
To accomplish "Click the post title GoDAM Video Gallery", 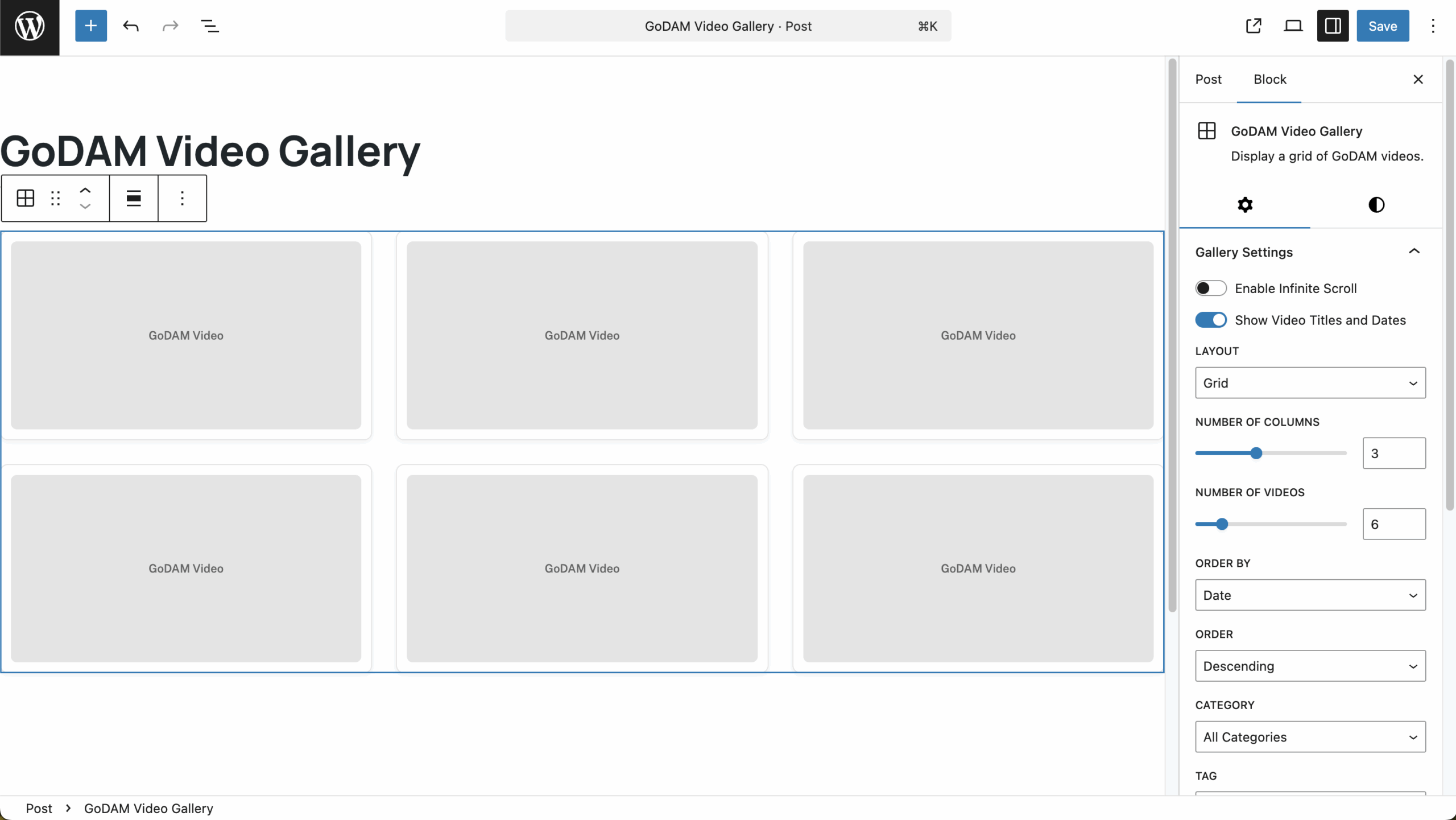I will (x=210, y=151).
